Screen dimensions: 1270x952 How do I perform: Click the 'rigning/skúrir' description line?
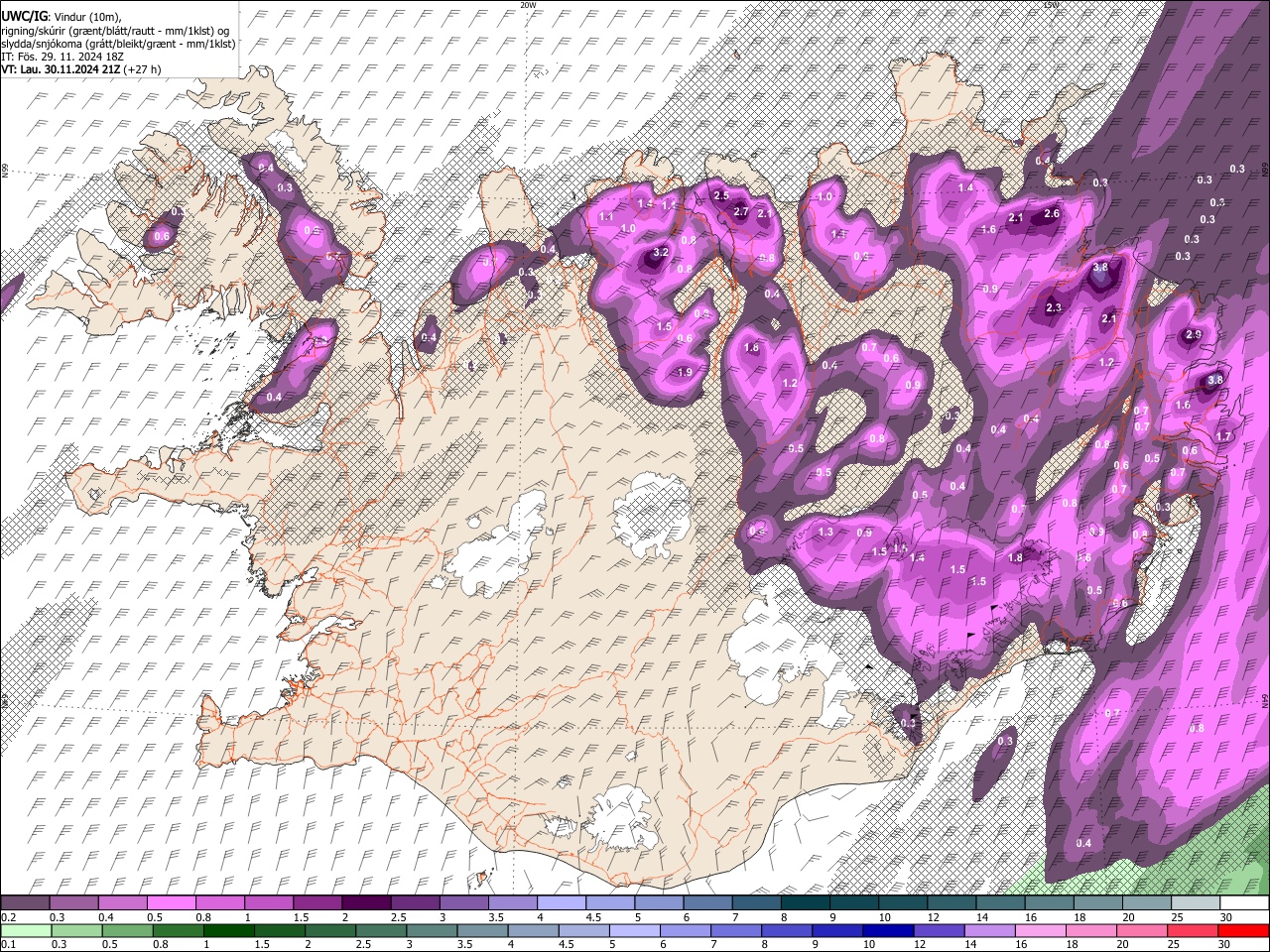click(115, 31)
